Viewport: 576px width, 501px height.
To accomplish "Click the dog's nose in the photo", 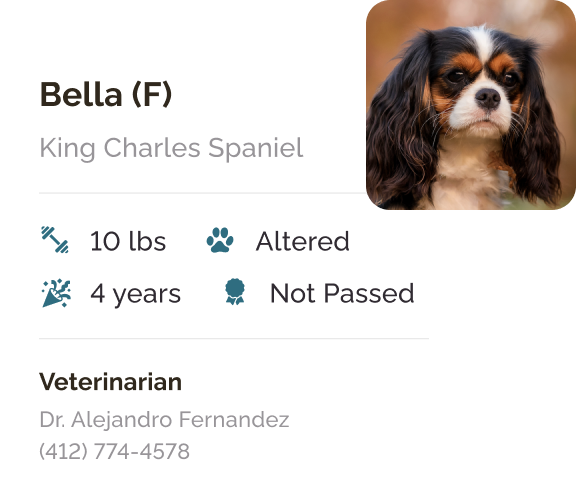I will (487, 98).
